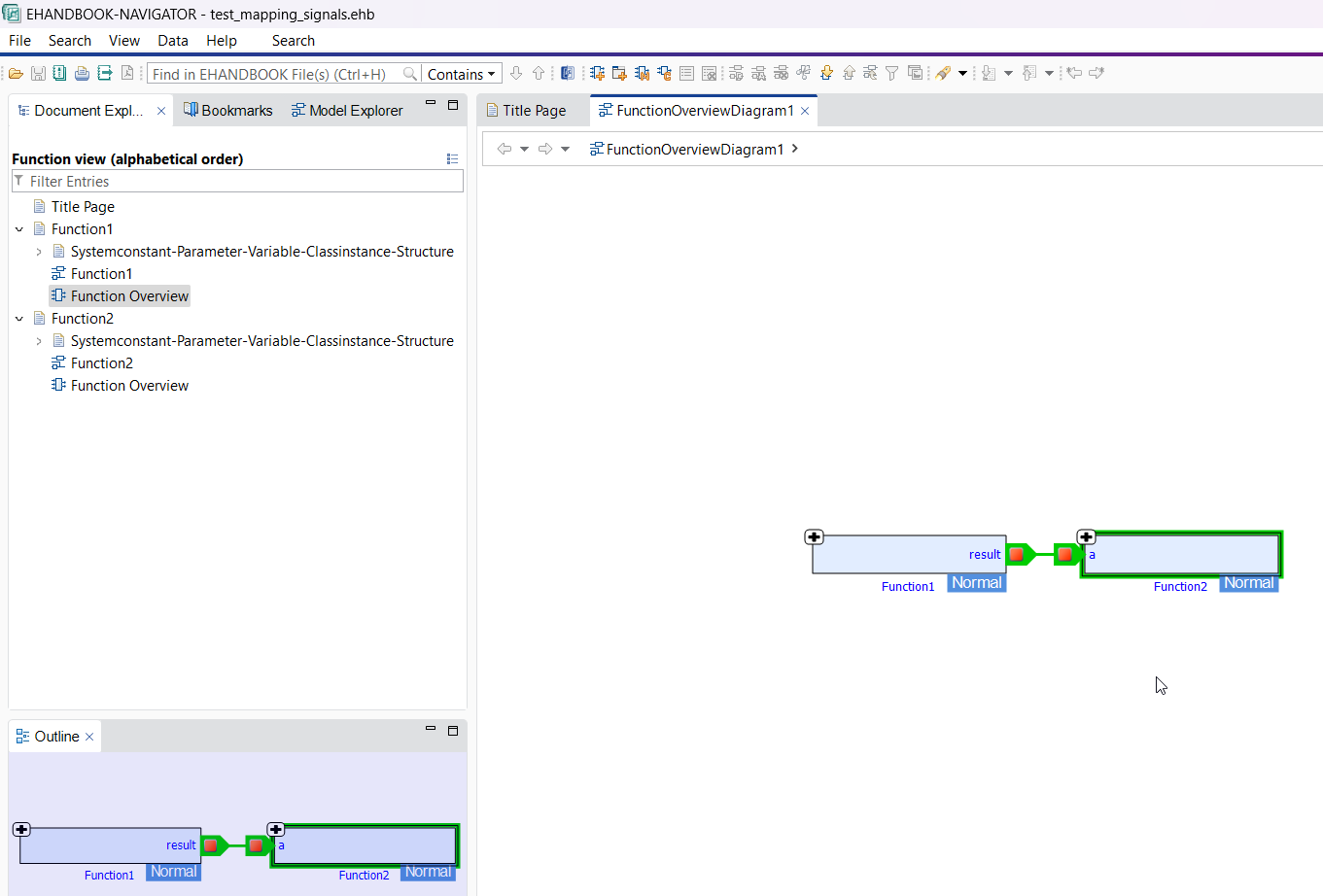Click the open file folder icon
The height and width of the screenshot is (896, 1323).
16,74
